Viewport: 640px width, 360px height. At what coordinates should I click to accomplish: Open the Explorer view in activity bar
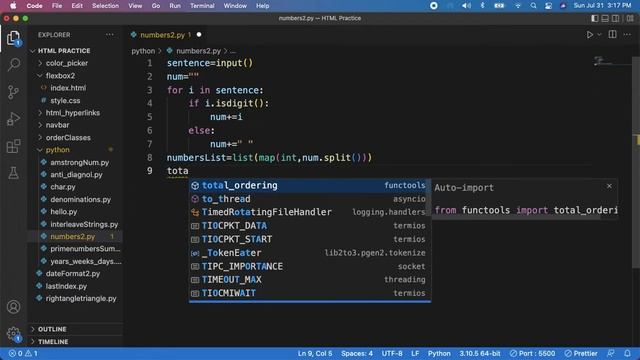click(13, 38)
